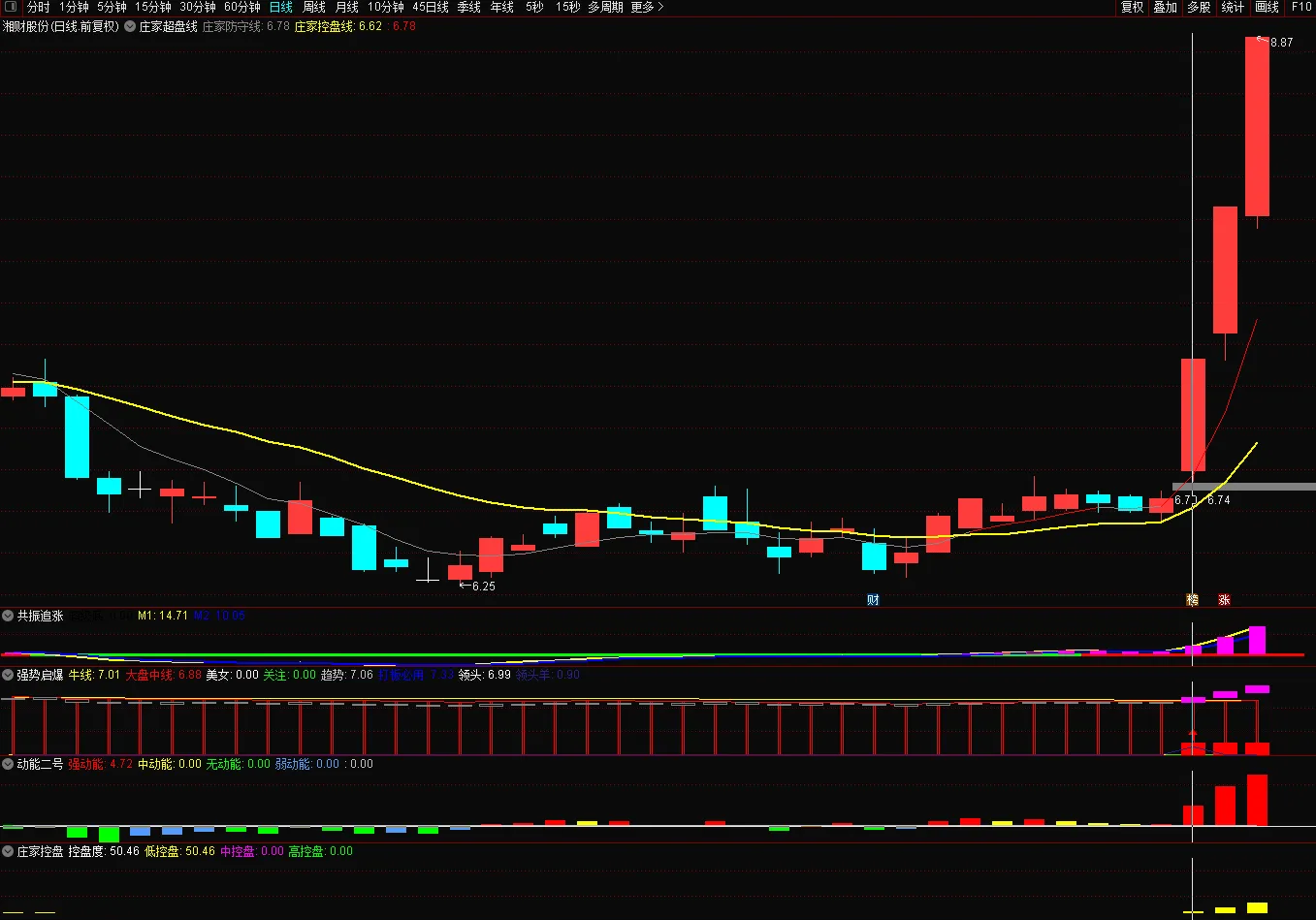Switch to the 1分钟 period tab
Screen dimensions: 1316x920
[x=74, y=7]
